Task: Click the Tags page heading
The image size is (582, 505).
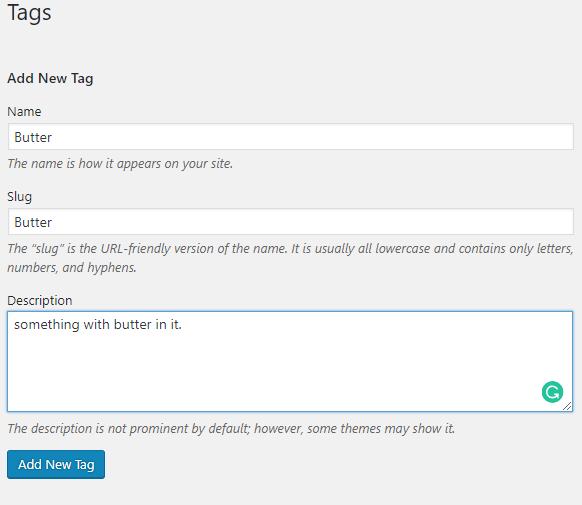Action: click(29, 13)
